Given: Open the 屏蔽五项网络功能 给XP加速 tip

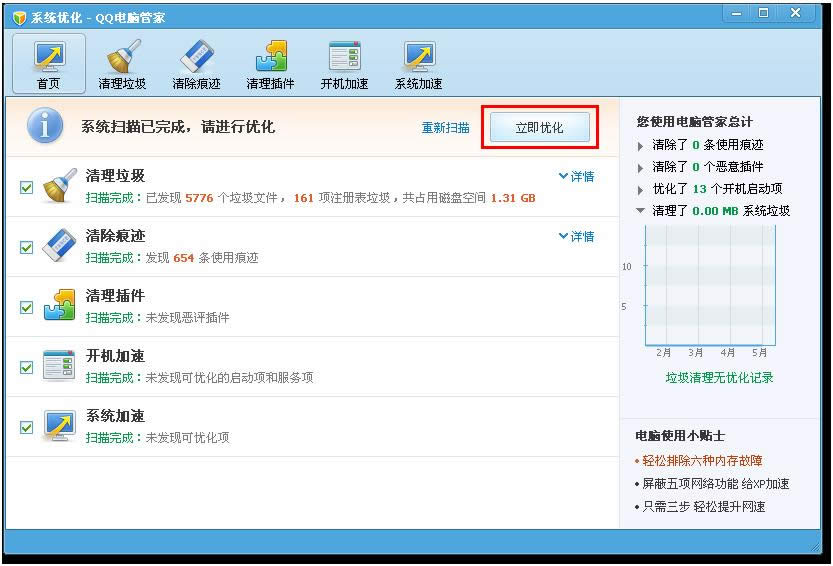Looking at the screenshot, I should point(716,484).
